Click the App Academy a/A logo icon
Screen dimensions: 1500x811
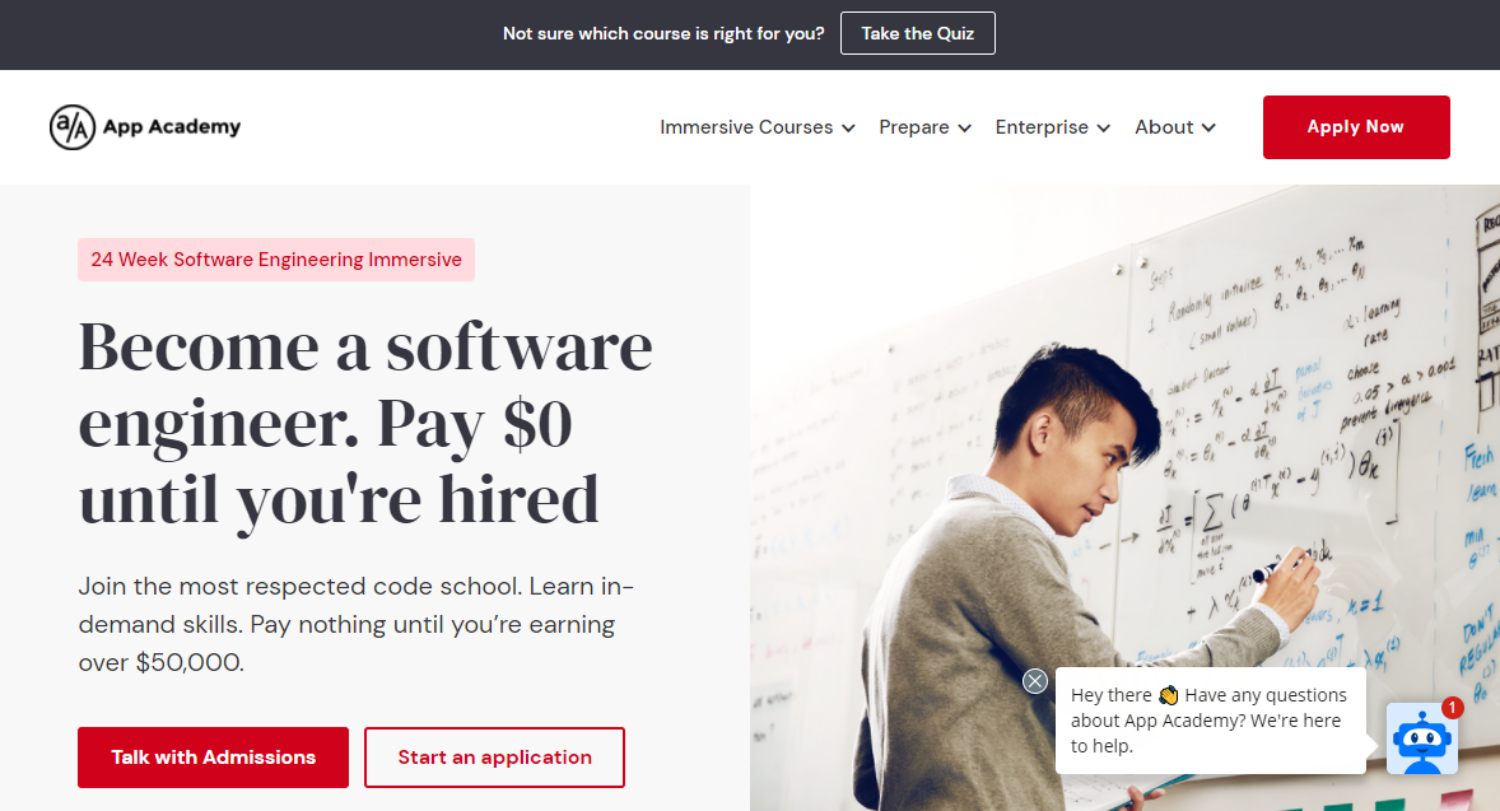click(72, 127)
